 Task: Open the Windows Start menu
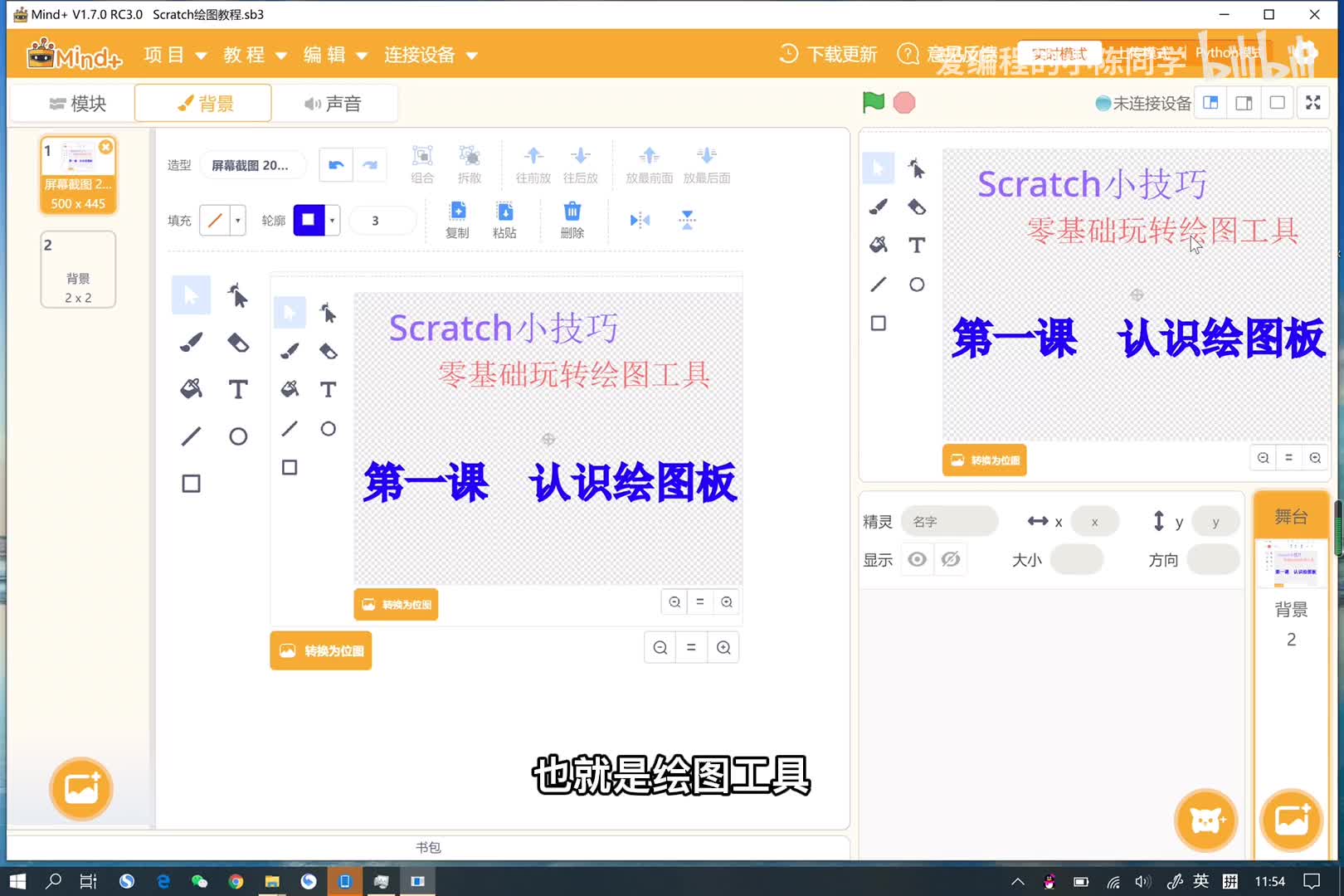pyautogui.click(x=17, y=881)
